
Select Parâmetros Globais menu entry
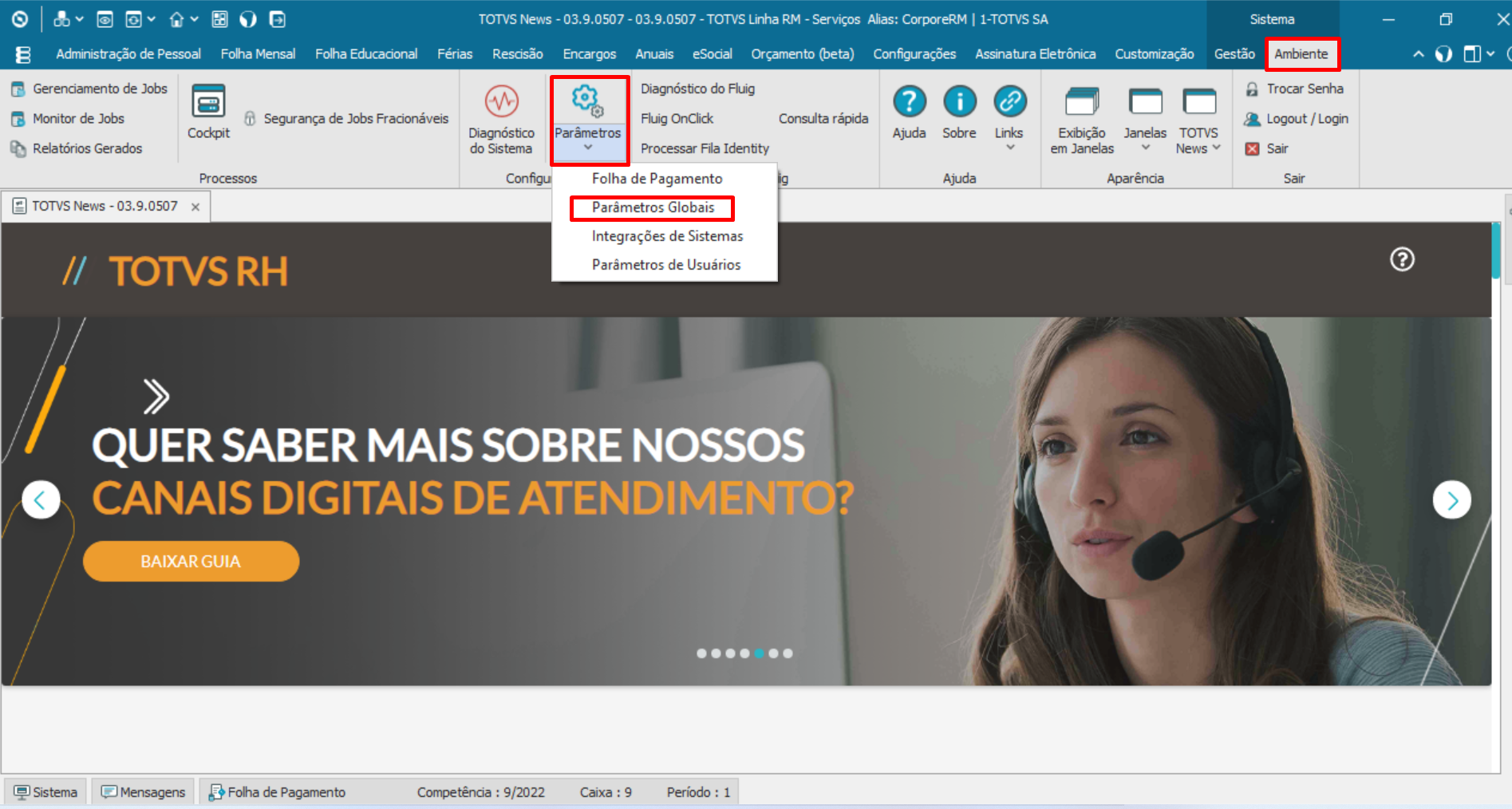click(653, 207)
